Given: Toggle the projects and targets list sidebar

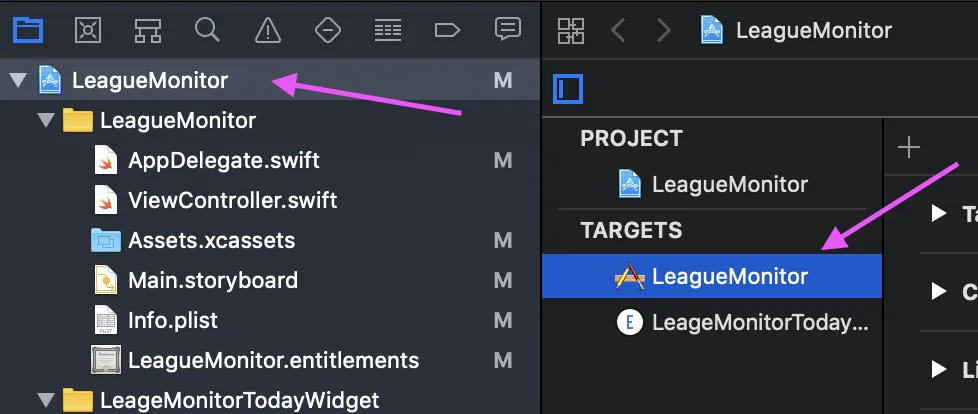Looking at the screenshot, I should coord(568,90).
